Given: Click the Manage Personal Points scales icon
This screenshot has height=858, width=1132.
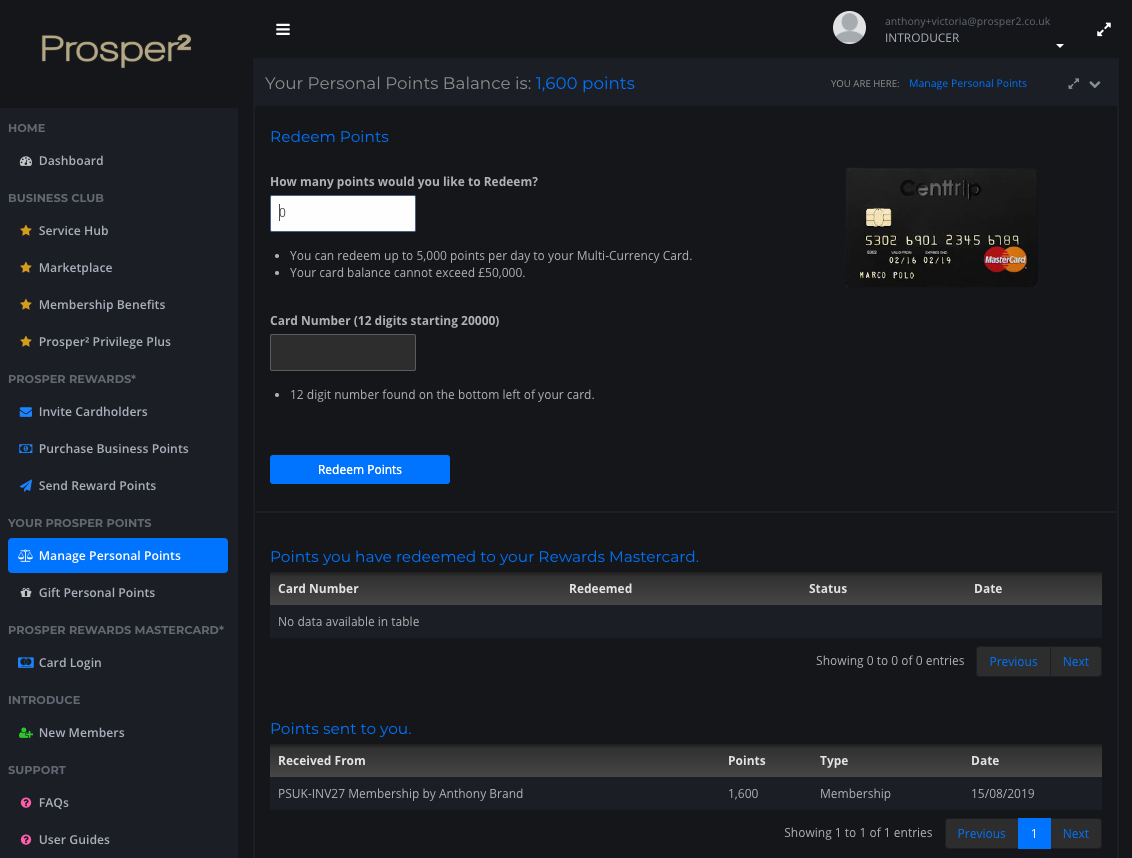Looking at the screenshot, I should (25, 555).
